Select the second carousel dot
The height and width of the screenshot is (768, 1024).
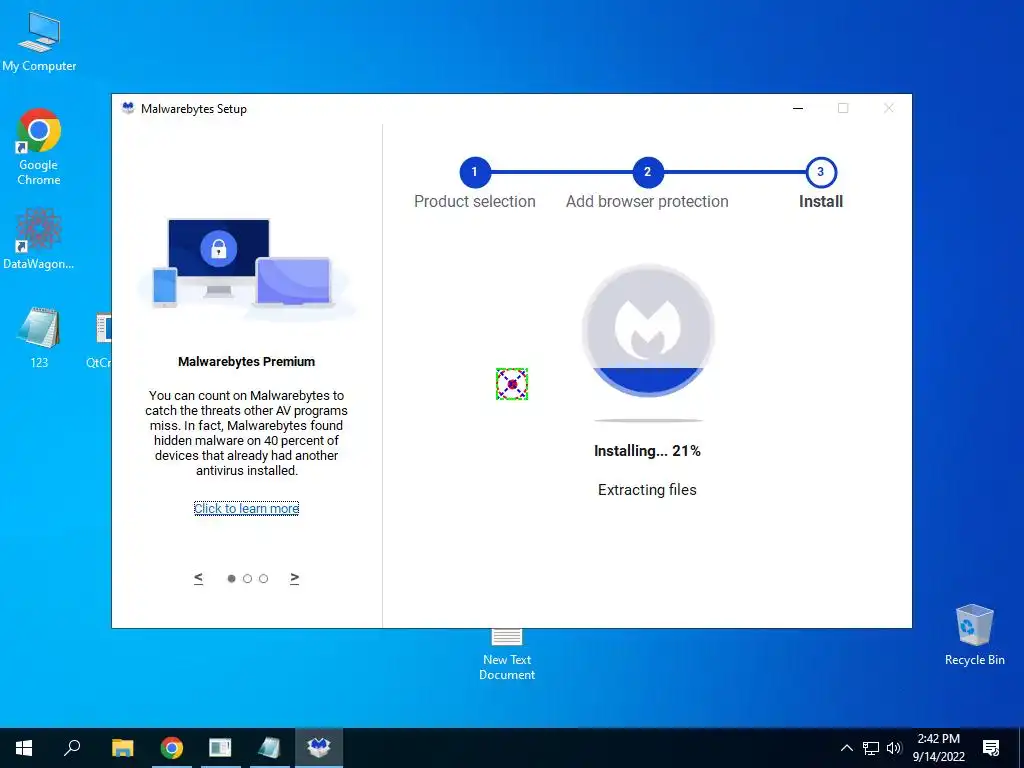pos(247,579)
